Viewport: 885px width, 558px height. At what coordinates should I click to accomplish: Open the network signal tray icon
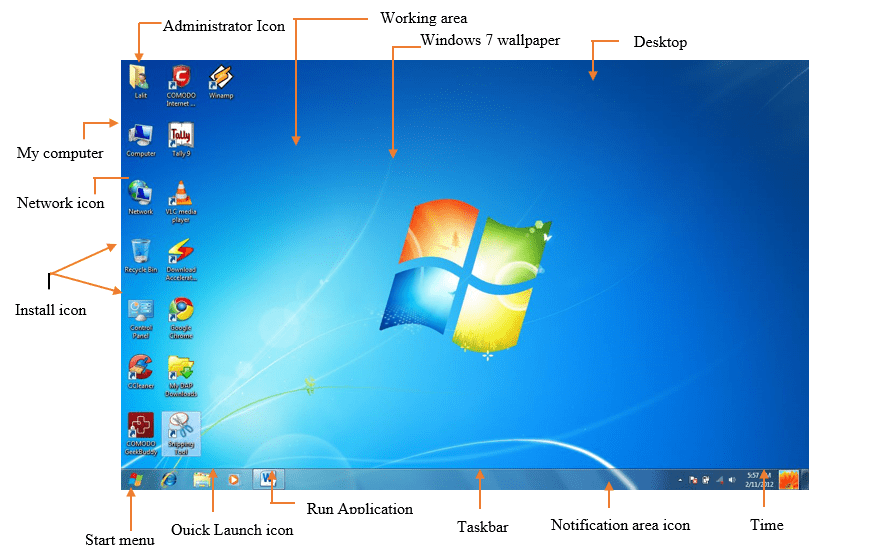click(720, 480)
